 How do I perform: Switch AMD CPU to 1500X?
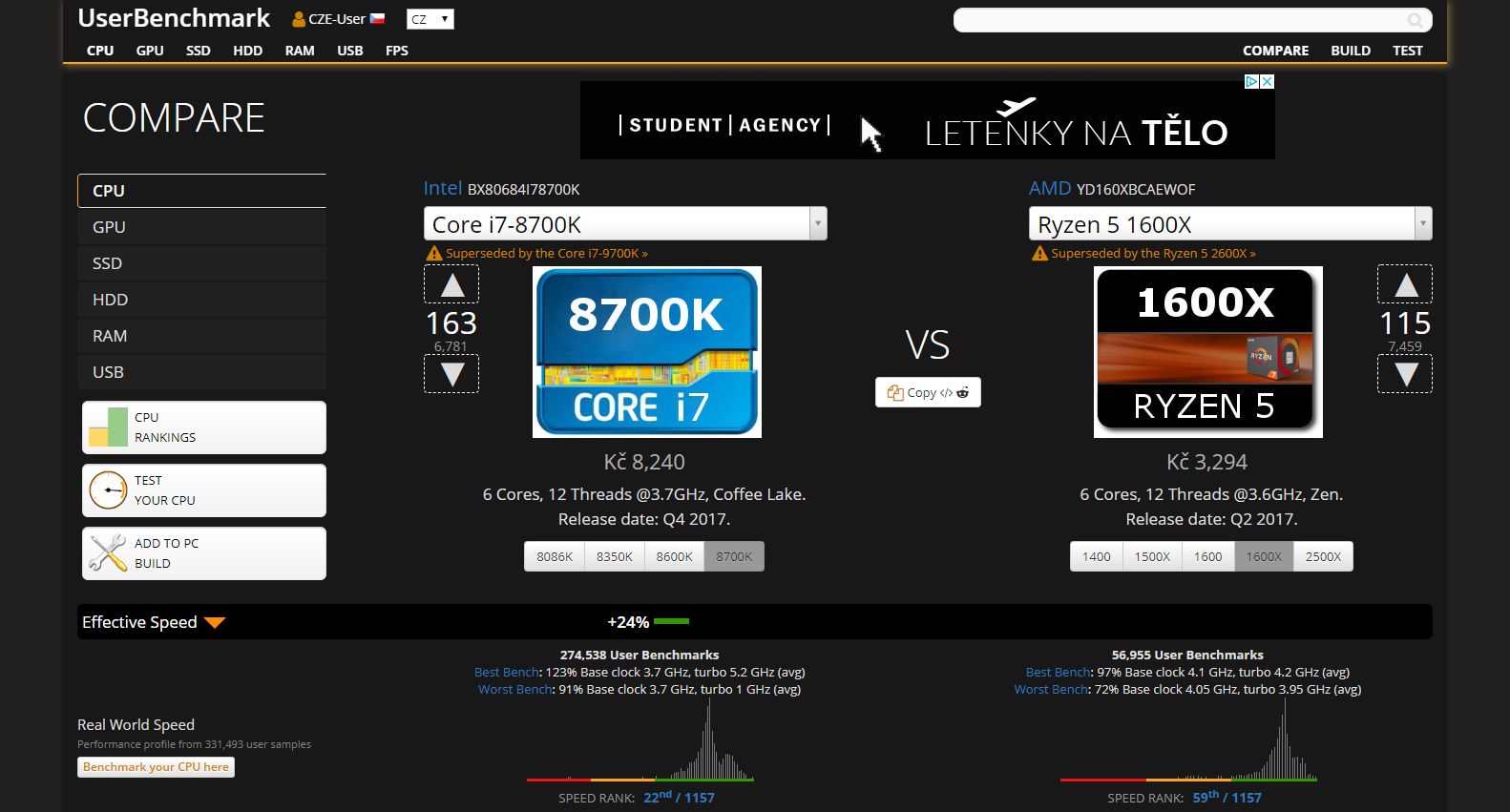pyautogui.click(x=1152, y=556)
